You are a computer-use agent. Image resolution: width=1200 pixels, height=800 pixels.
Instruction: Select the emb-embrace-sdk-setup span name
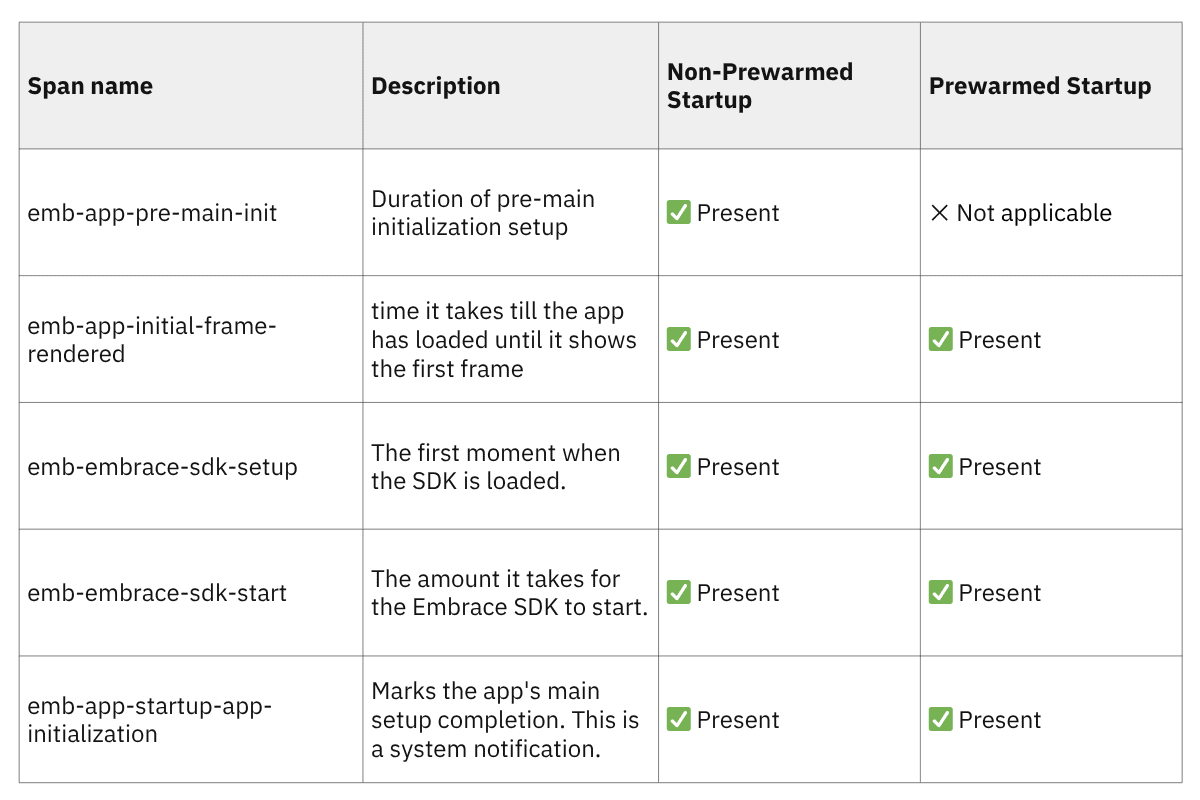coord(162,467)
